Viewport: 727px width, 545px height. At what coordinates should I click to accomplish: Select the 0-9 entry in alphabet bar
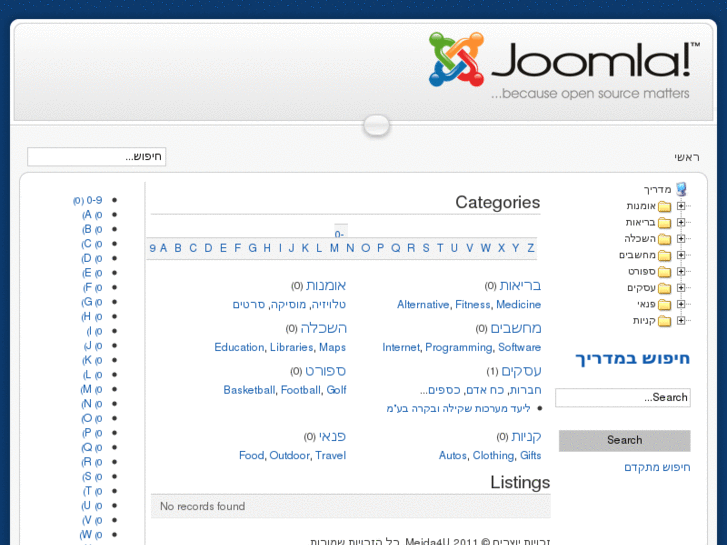[340, 234]
